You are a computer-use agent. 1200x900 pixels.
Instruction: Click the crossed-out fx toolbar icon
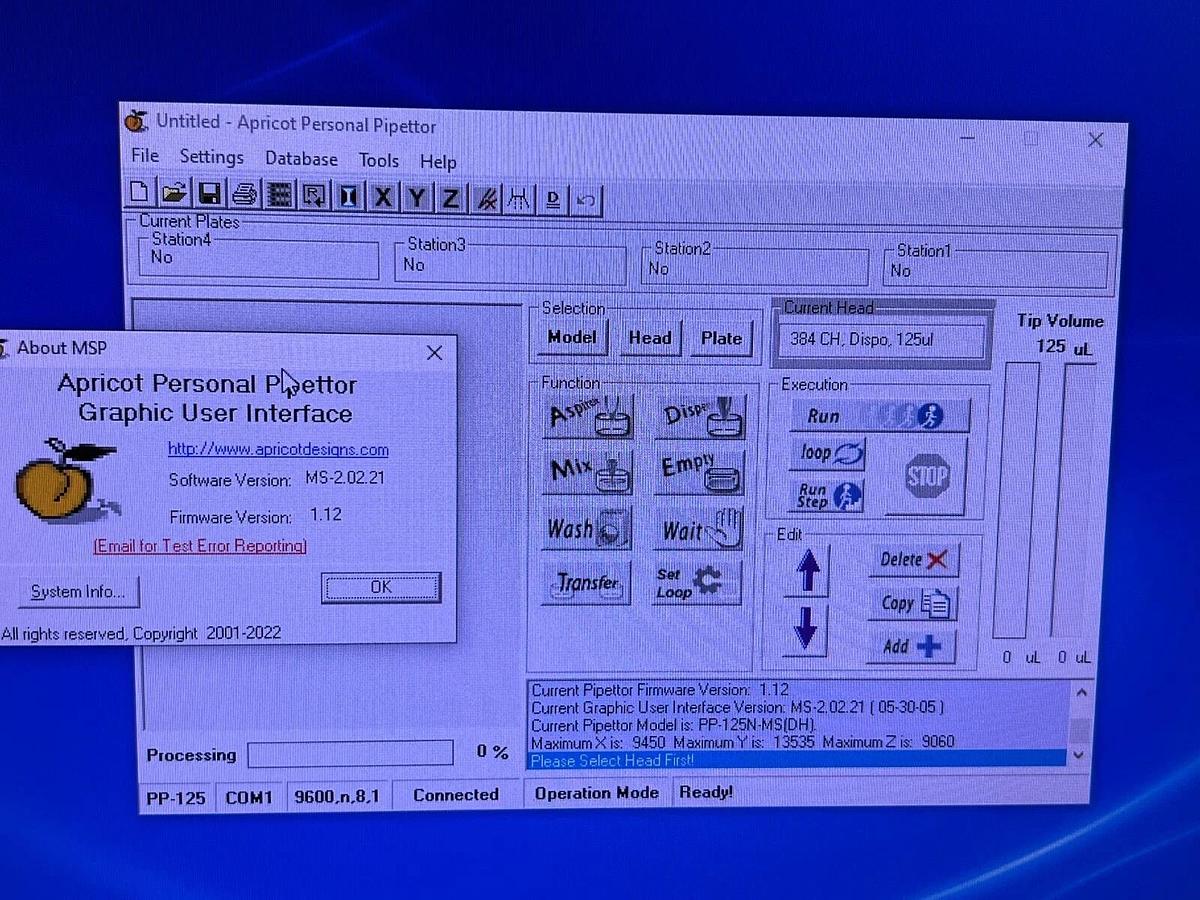pos(485,199)
